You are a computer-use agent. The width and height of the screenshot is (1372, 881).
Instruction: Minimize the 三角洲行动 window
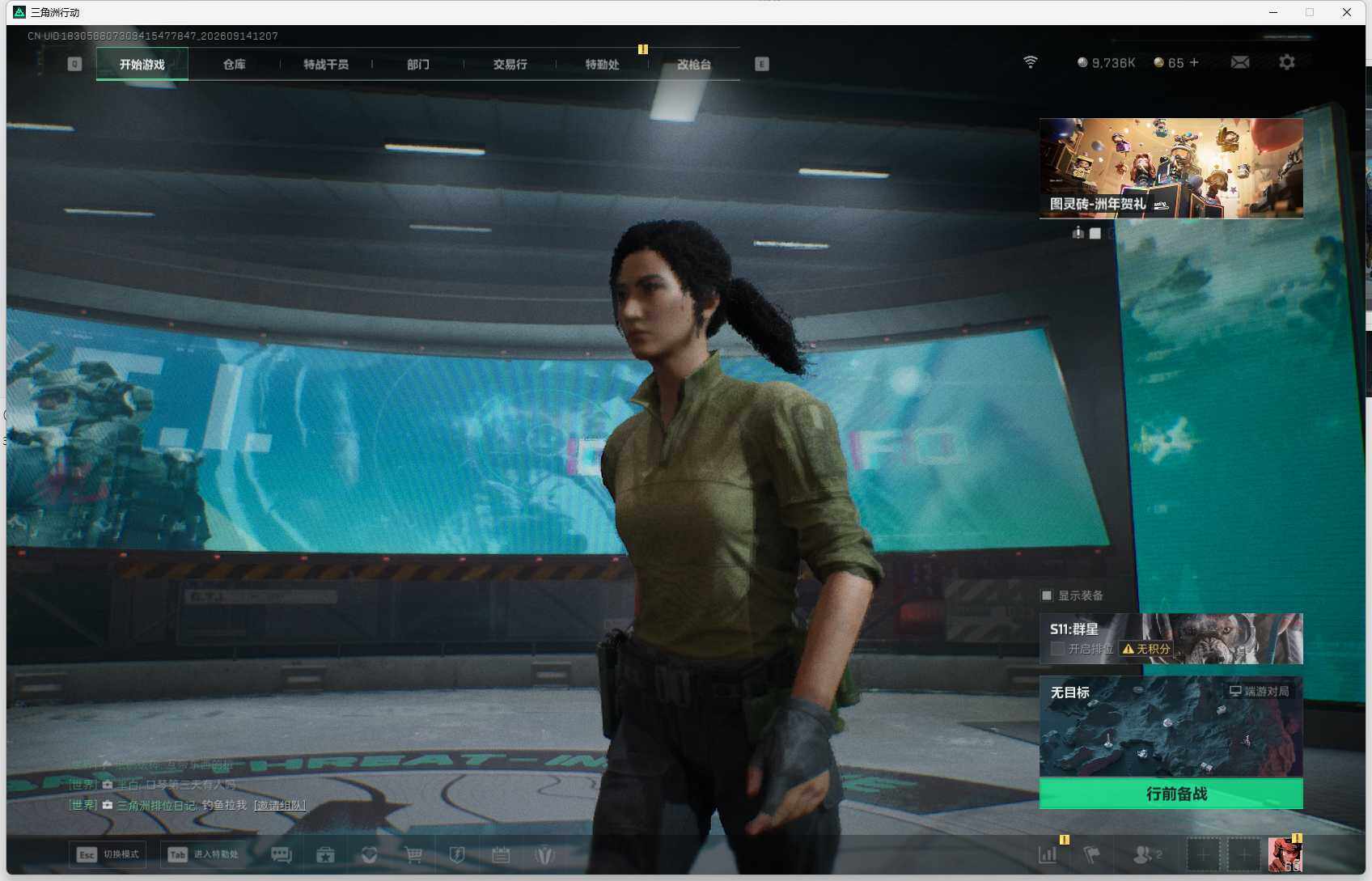click(x=1273, y=12)
